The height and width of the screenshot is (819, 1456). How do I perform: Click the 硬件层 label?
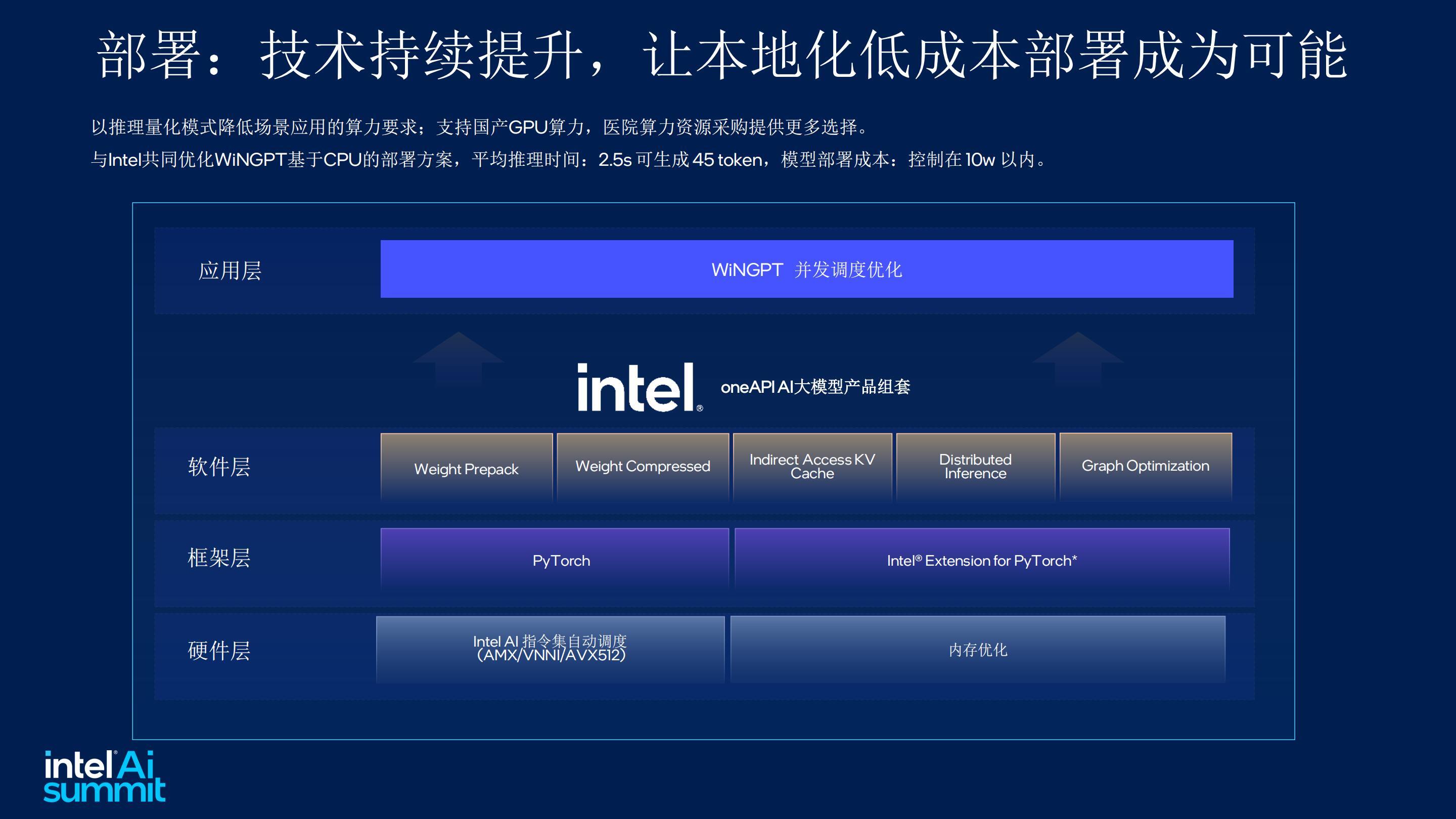[219, 651]
